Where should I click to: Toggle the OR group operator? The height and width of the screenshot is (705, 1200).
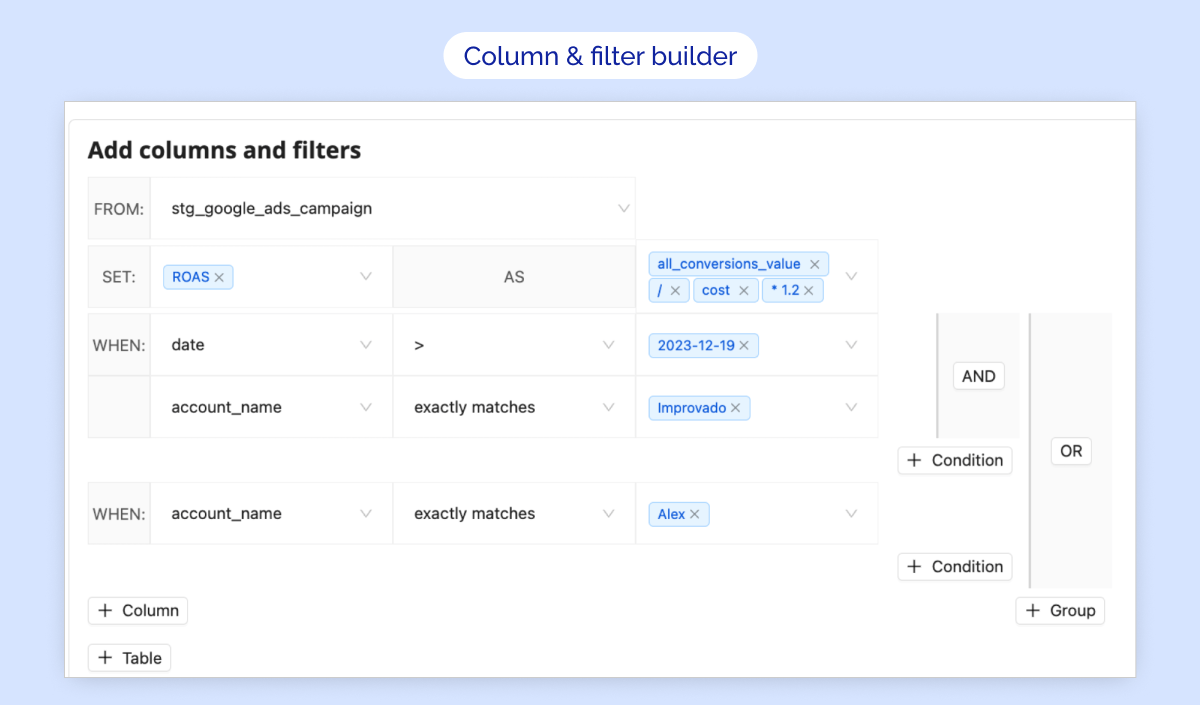pos(1071,451)
